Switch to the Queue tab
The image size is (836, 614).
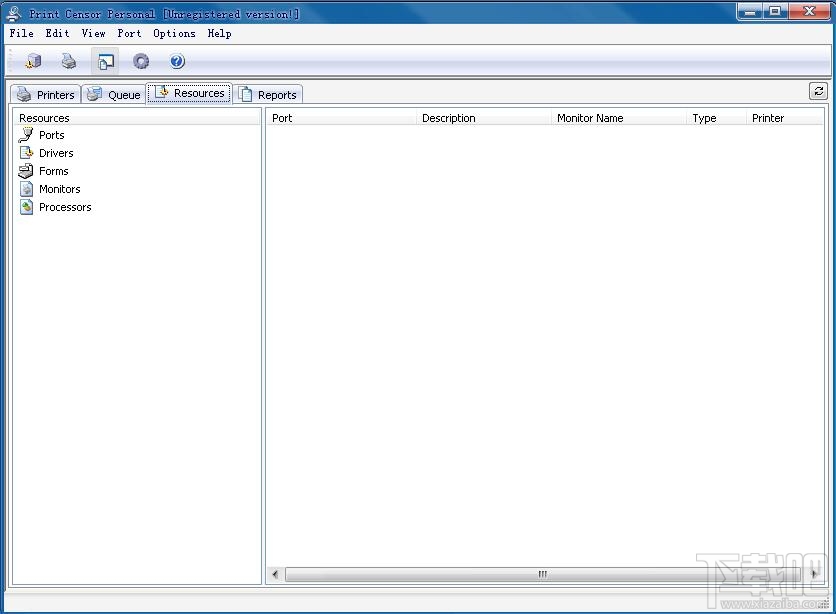point(114,94)
